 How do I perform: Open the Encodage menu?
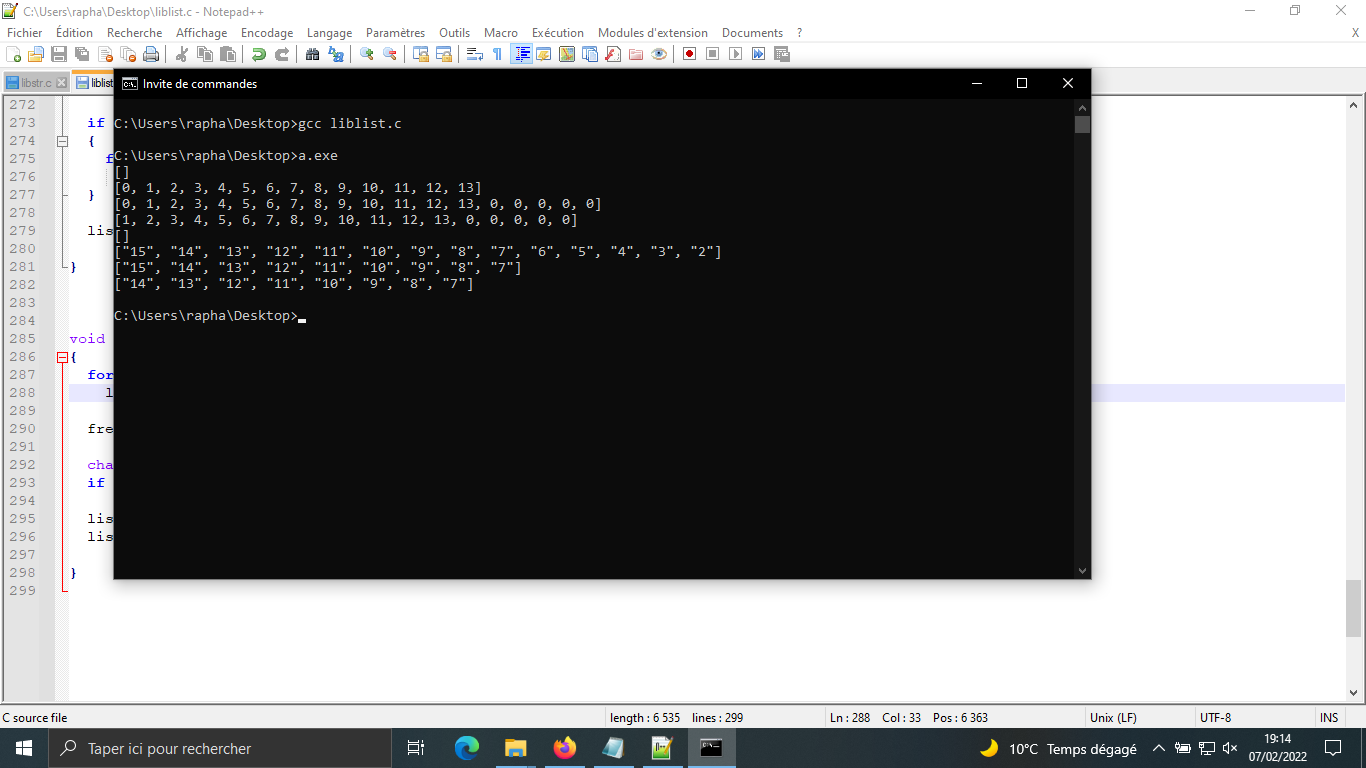tap(267, 33)
